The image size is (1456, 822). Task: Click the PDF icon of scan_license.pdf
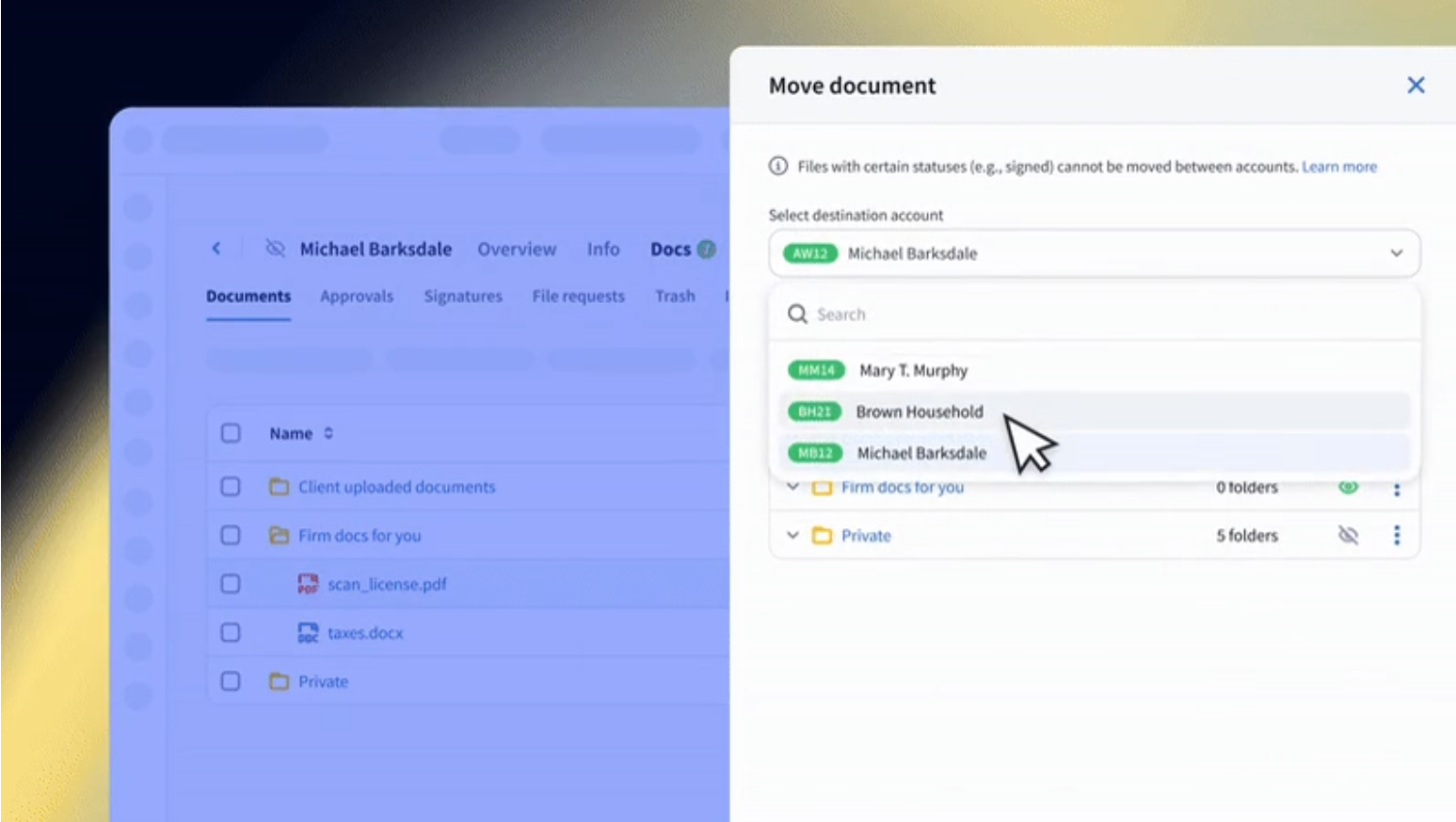point(308,585)
